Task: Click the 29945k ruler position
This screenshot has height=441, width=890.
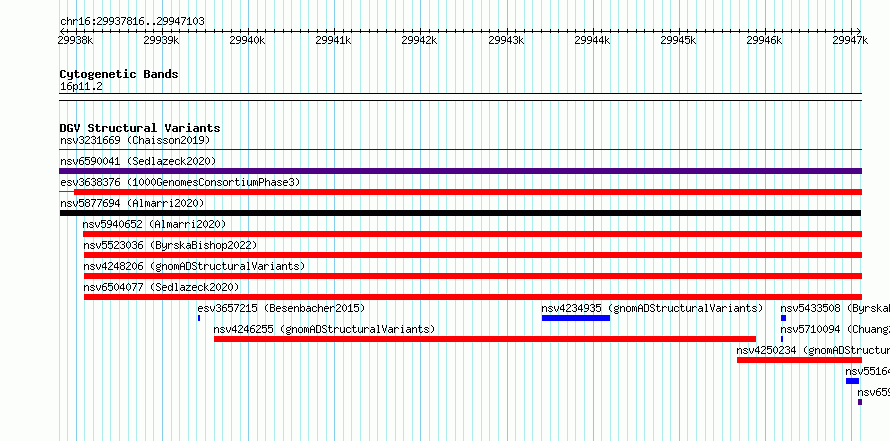Action: coord(678,40)
